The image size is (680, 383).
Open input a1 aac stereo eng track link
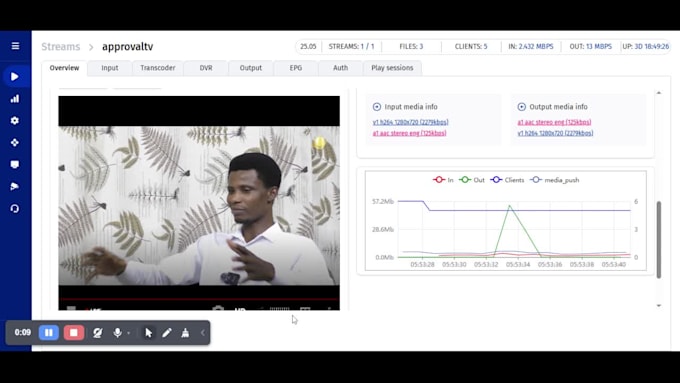[x=409, y=133]
